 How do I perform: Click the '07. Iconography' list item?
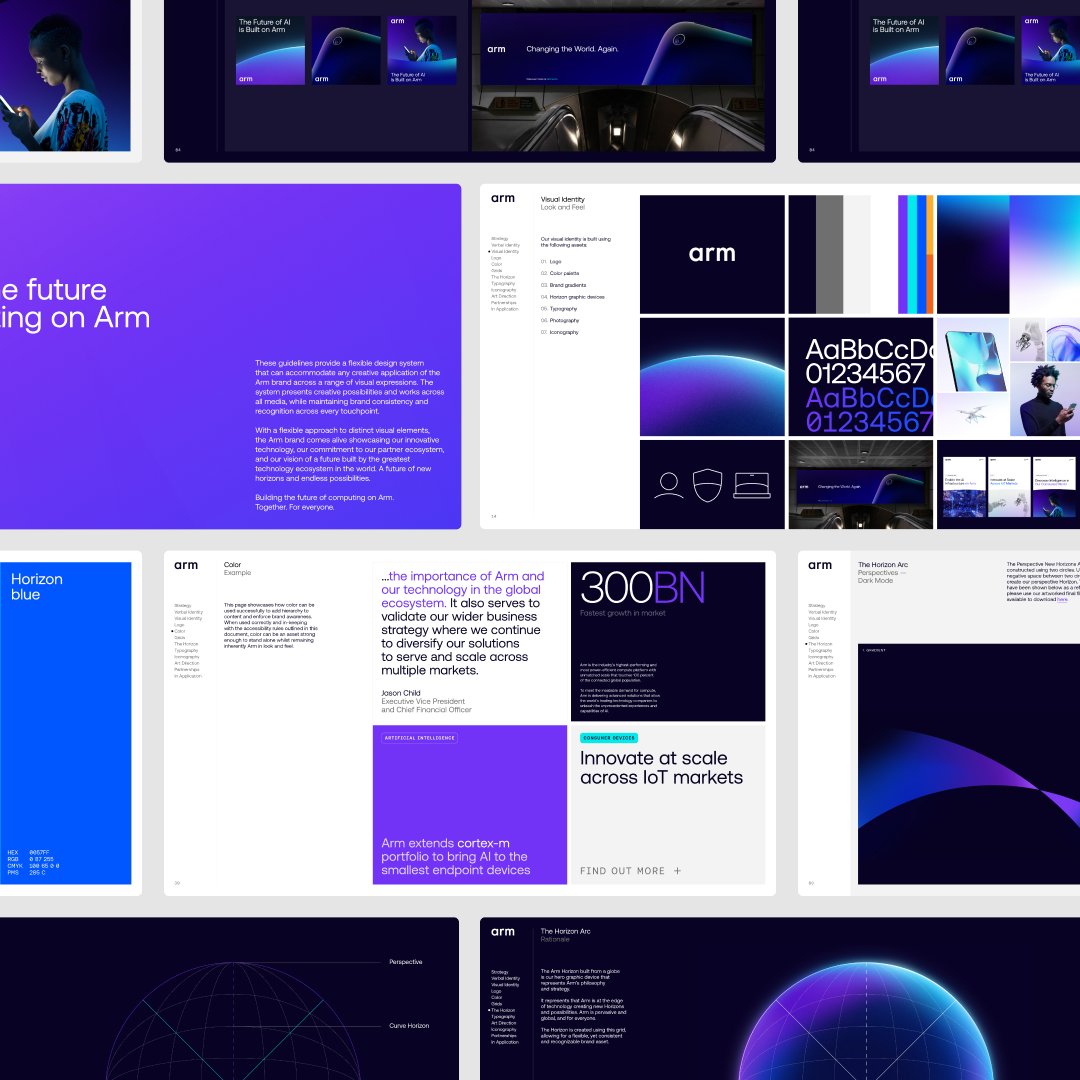[x=559, y=332]
